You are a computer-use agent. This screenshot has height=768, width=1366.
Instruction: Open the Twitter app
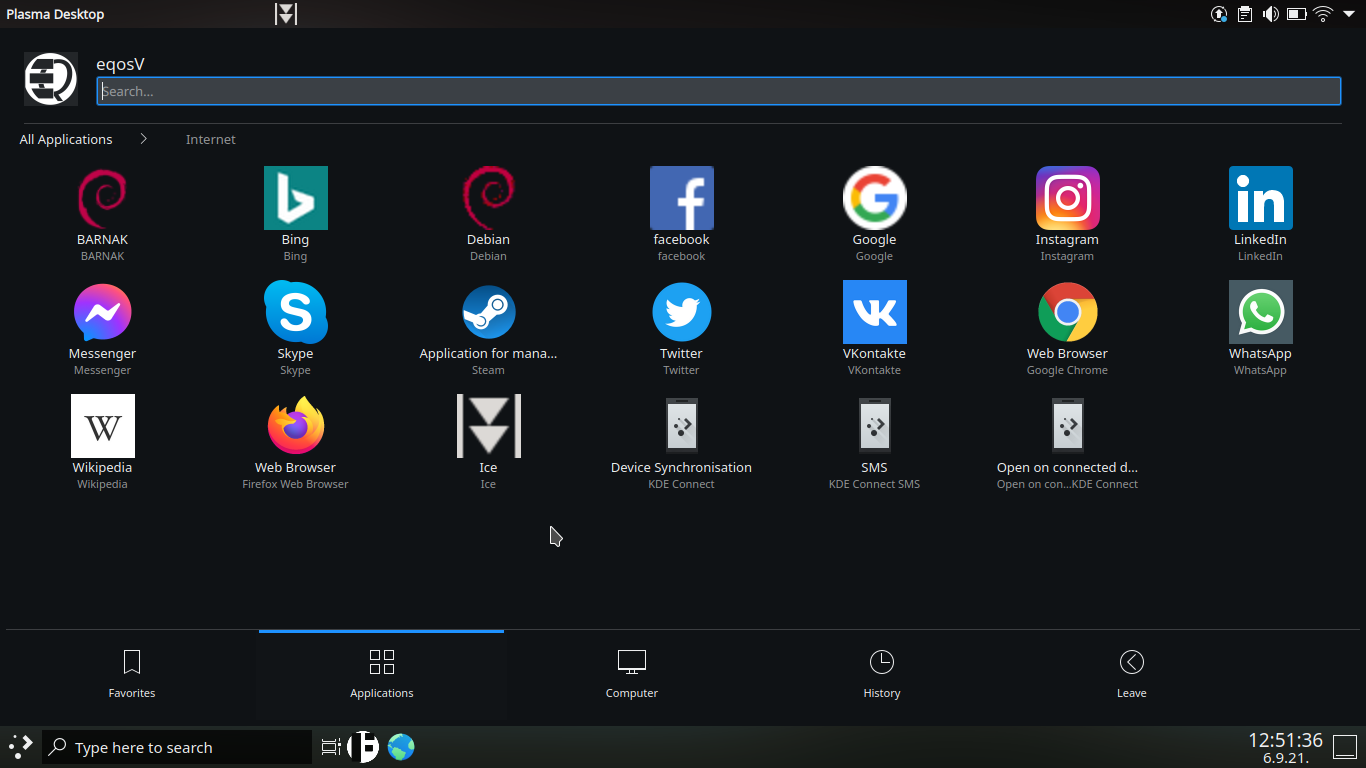tap(681, 328)
